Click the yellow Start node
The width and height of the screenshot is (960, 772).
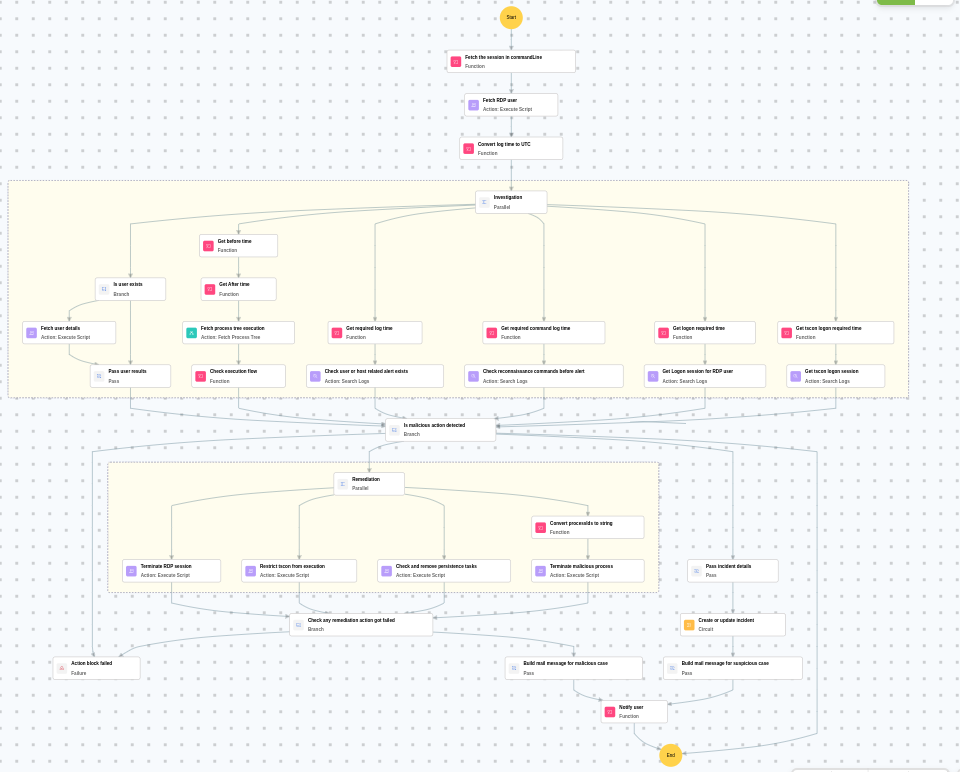[511, 17]
